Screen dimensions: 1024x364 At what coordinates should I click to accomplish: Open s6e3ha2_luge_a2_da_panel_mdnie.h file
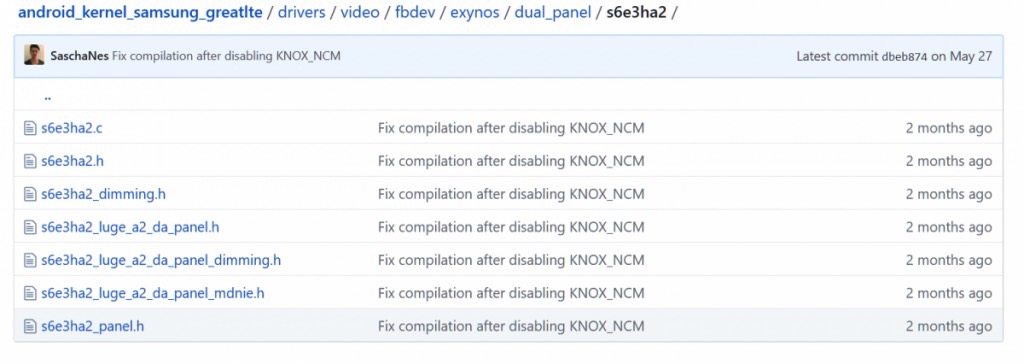click(153, 293)
